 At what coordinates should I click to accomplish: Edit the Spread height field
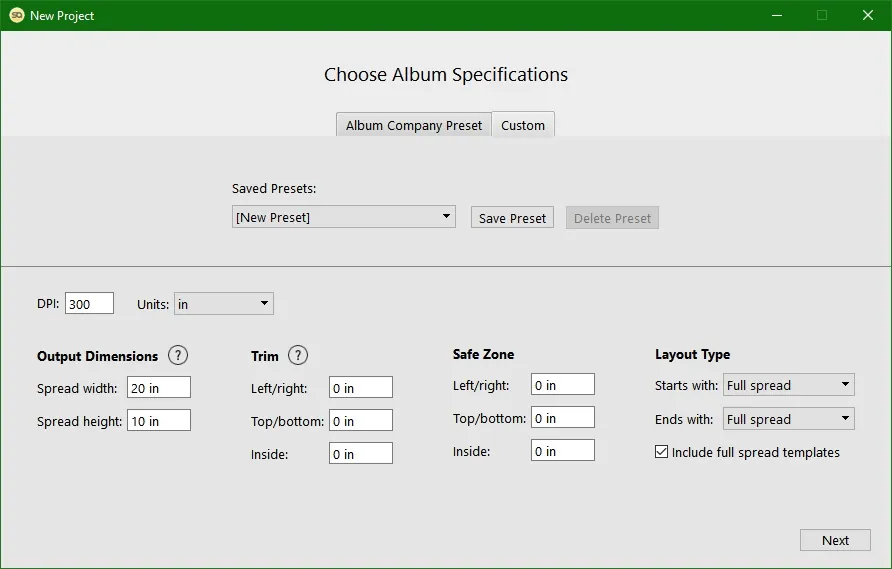pyautogui.click(x=159, y=420)
